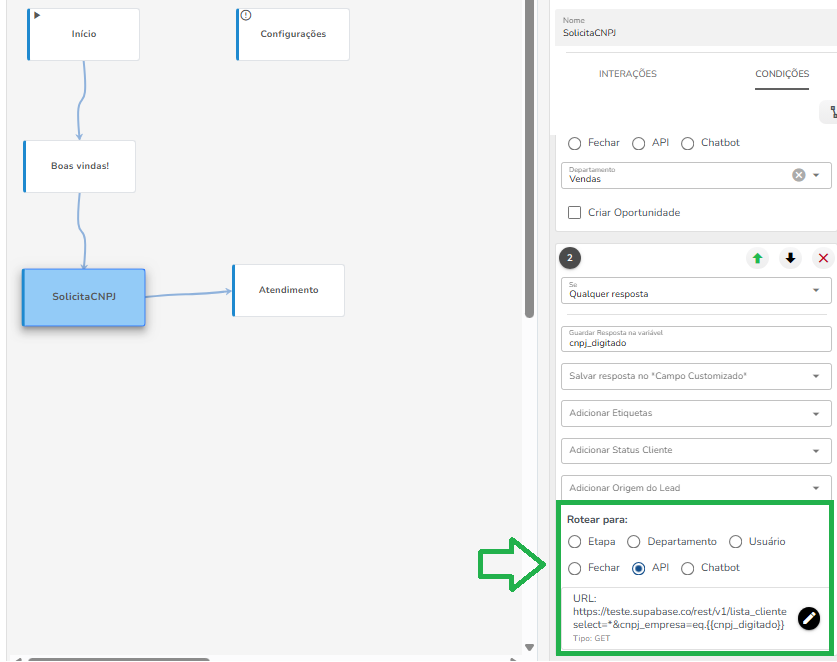
Task: Select Chatbot in Rotear para section
Action: coord(688,569)
